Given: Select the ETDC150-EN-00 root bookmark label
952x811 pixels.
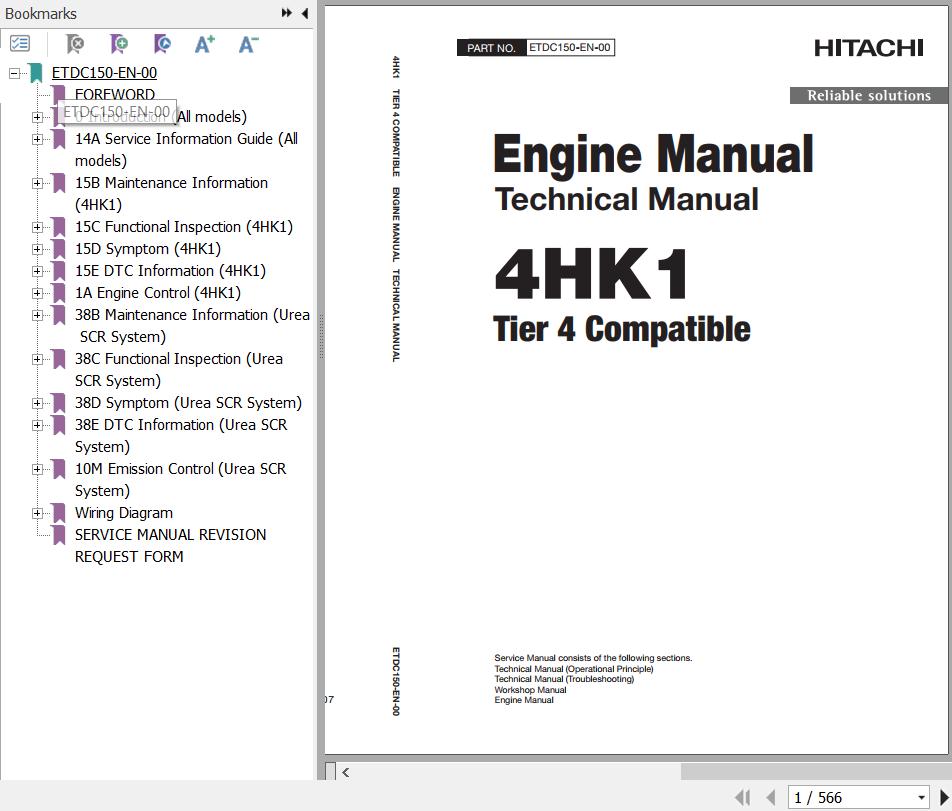Looking at the screenshot, I should 104,73.
